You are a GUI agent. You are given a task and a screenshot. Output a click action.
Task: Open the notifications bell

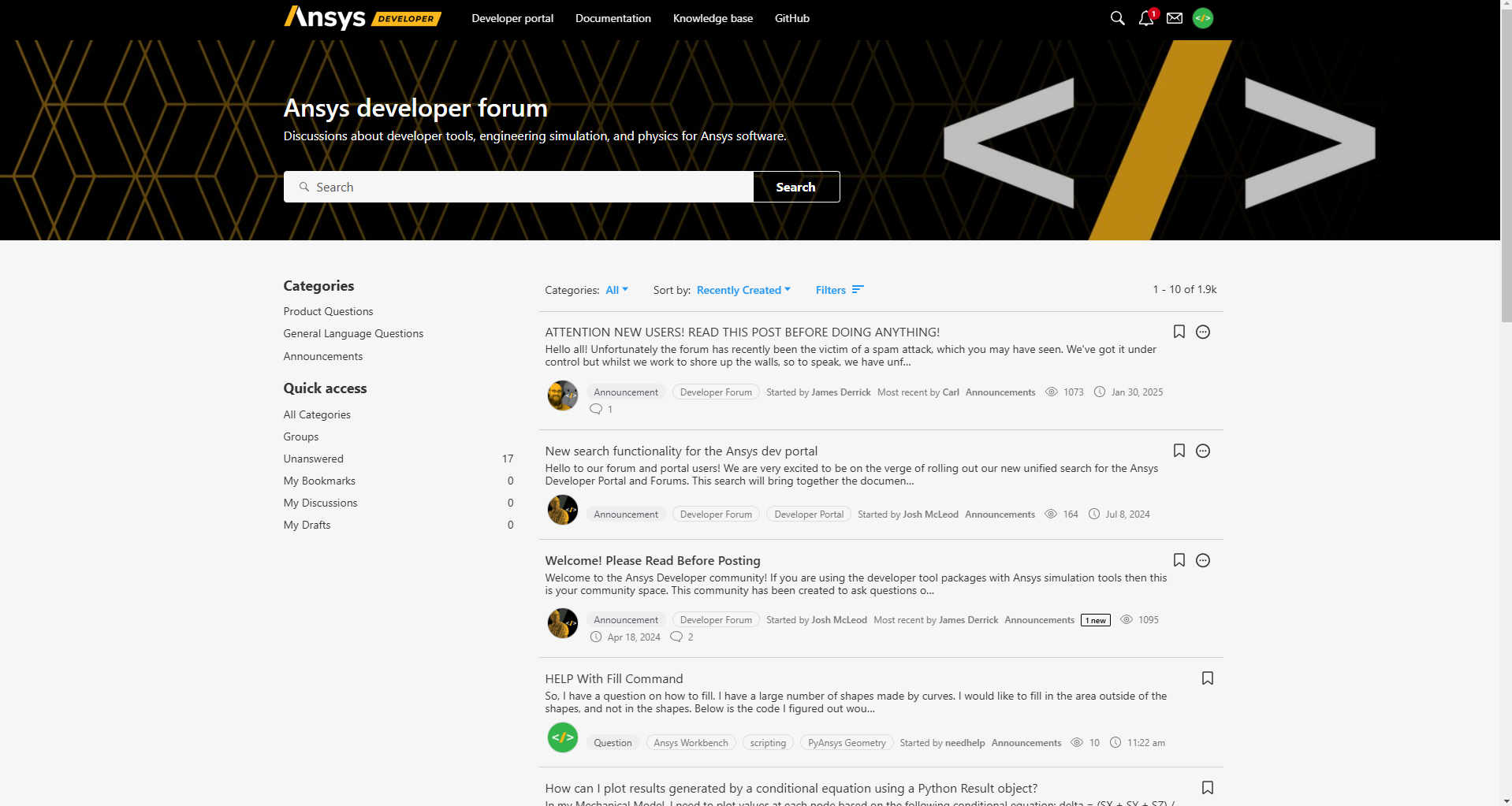click(x=1147, y=18)
